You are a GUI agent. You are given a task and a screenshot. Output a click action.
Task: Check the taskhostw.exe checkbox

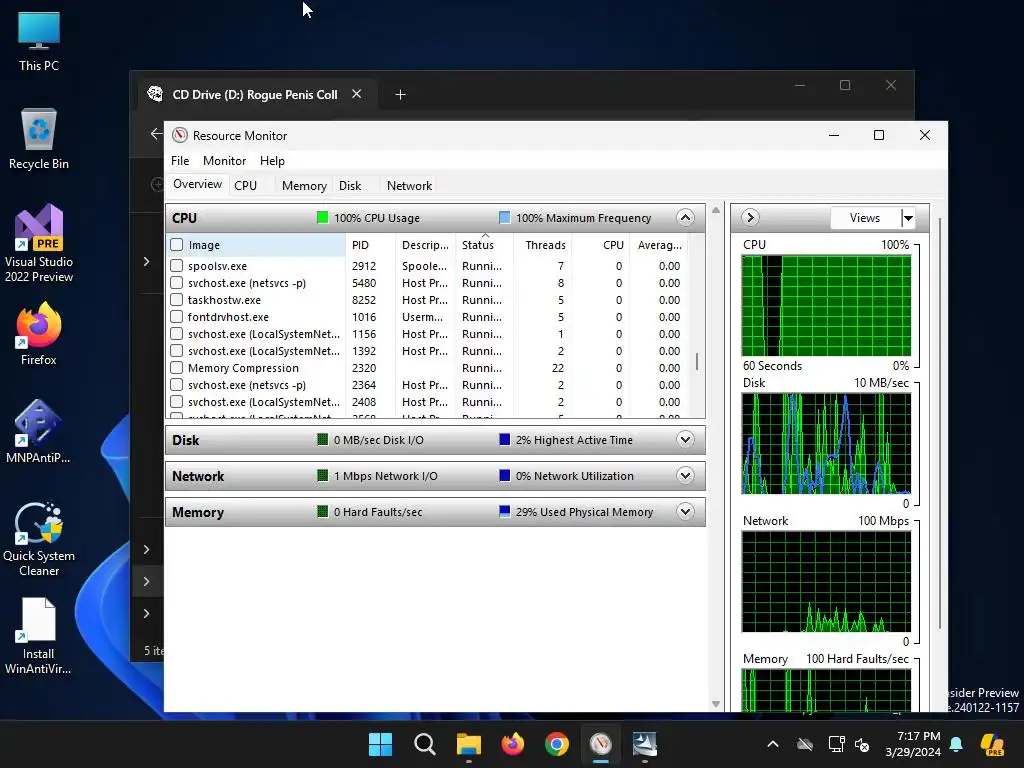[x=176, y=300]
